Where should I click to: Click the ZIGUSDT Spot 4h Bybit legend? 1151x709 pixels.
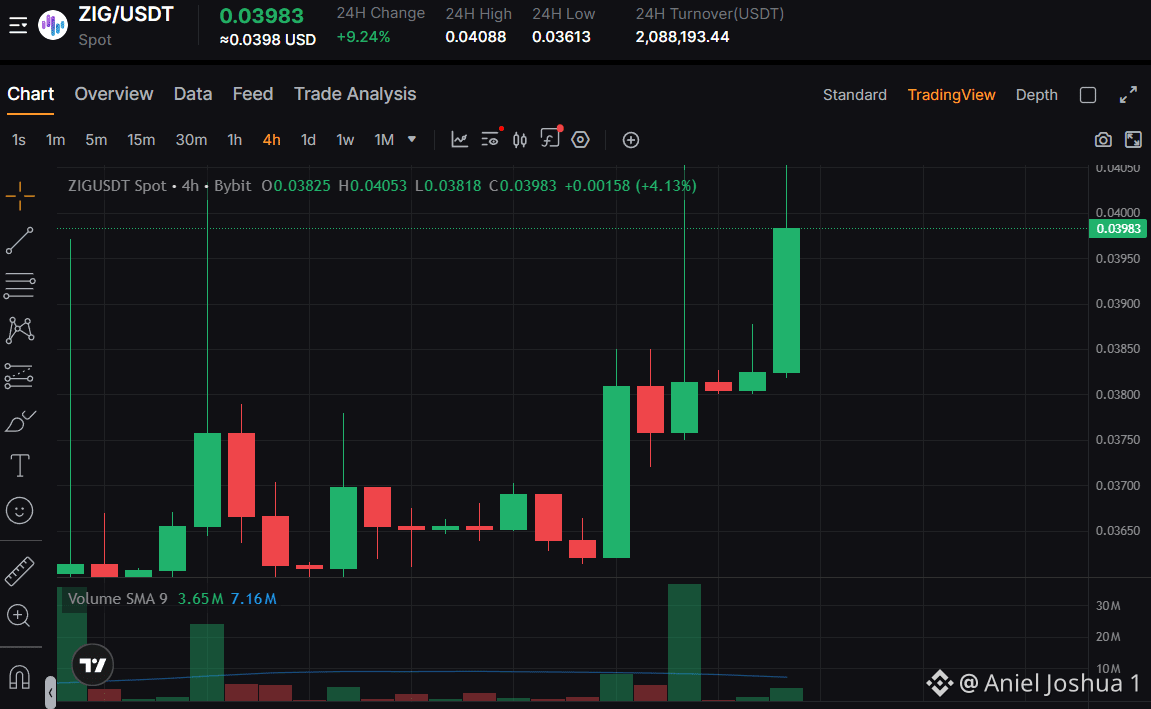point(160,186)
